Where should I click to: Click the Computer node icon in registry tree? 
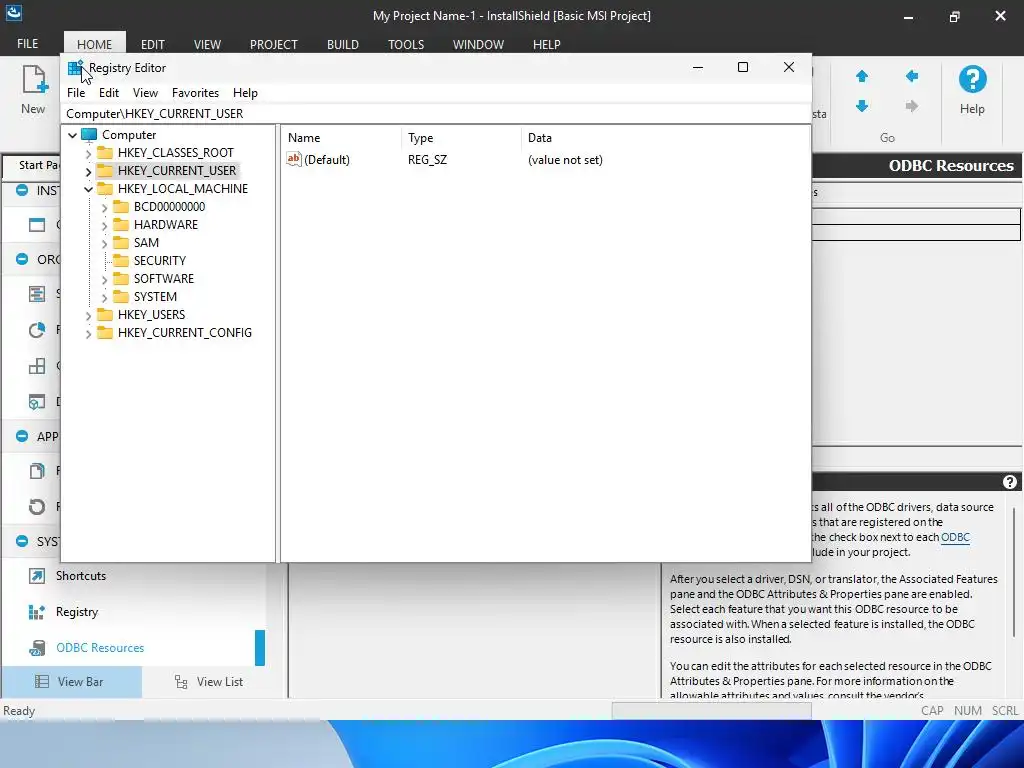pyautogui.click(x=89, y=135)
